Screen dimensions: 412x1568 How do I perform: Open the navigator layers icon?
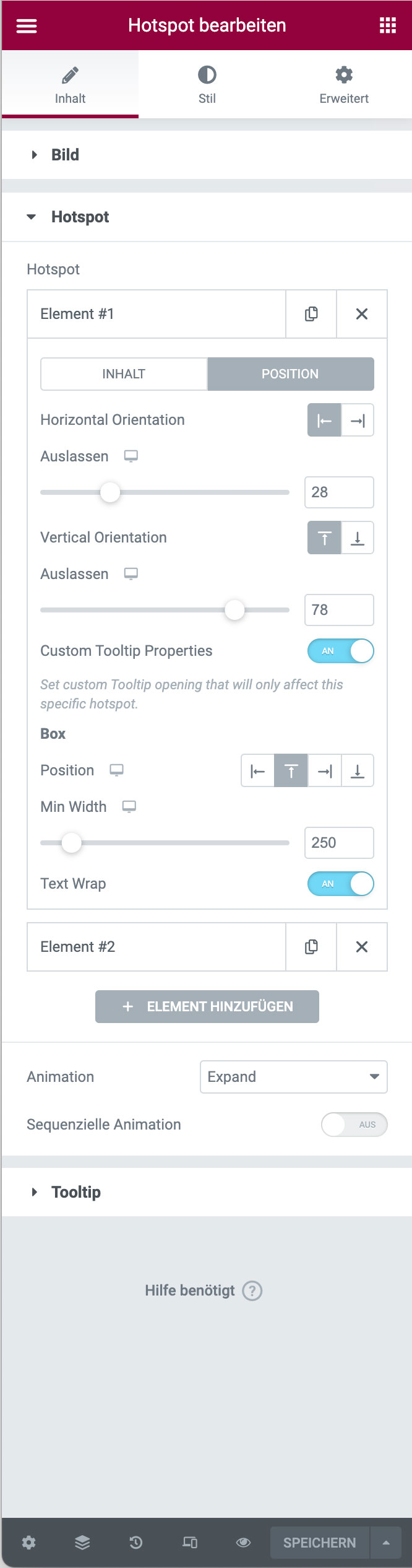pyautogui.click(x=82, y=1542)
